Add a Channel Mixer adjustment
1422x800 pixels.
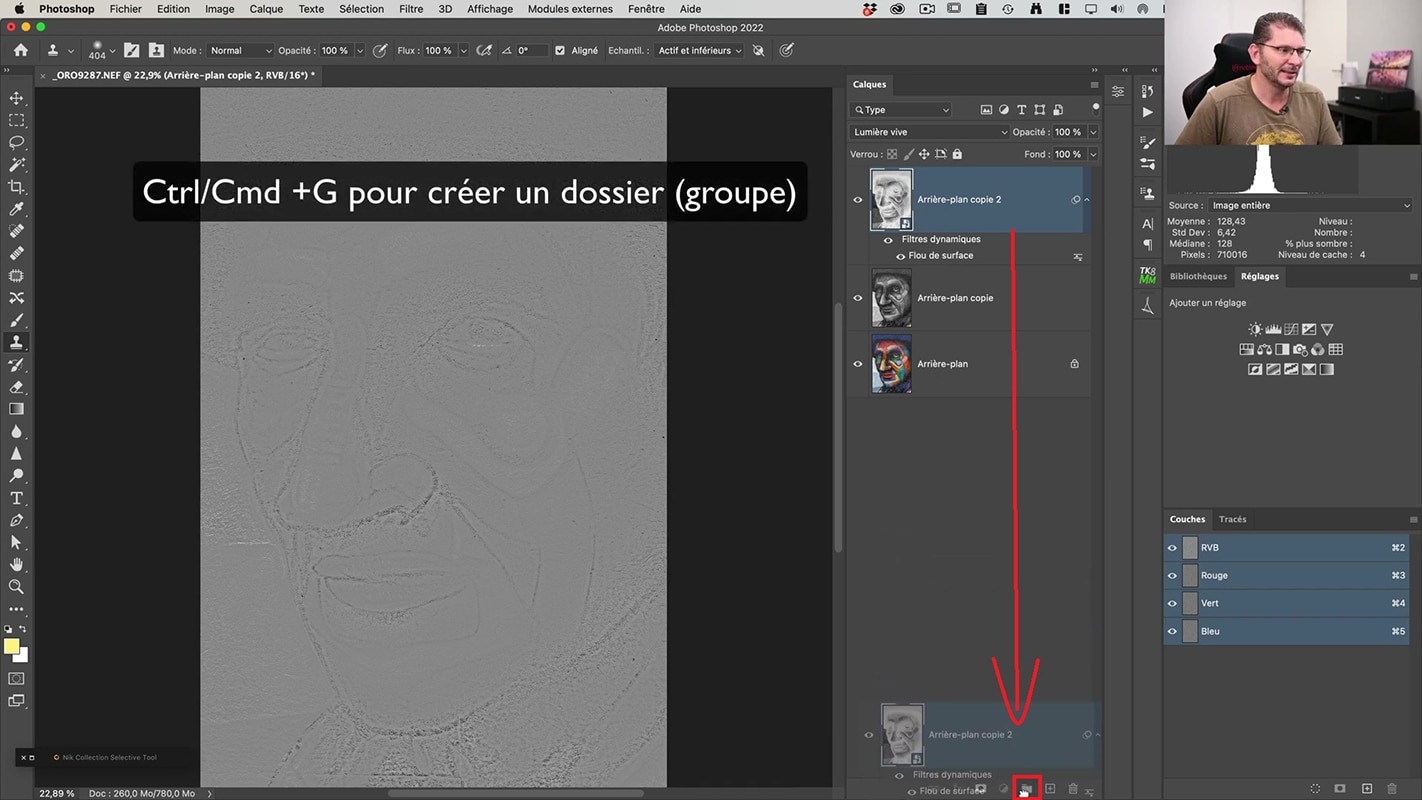coord(1318,349)
